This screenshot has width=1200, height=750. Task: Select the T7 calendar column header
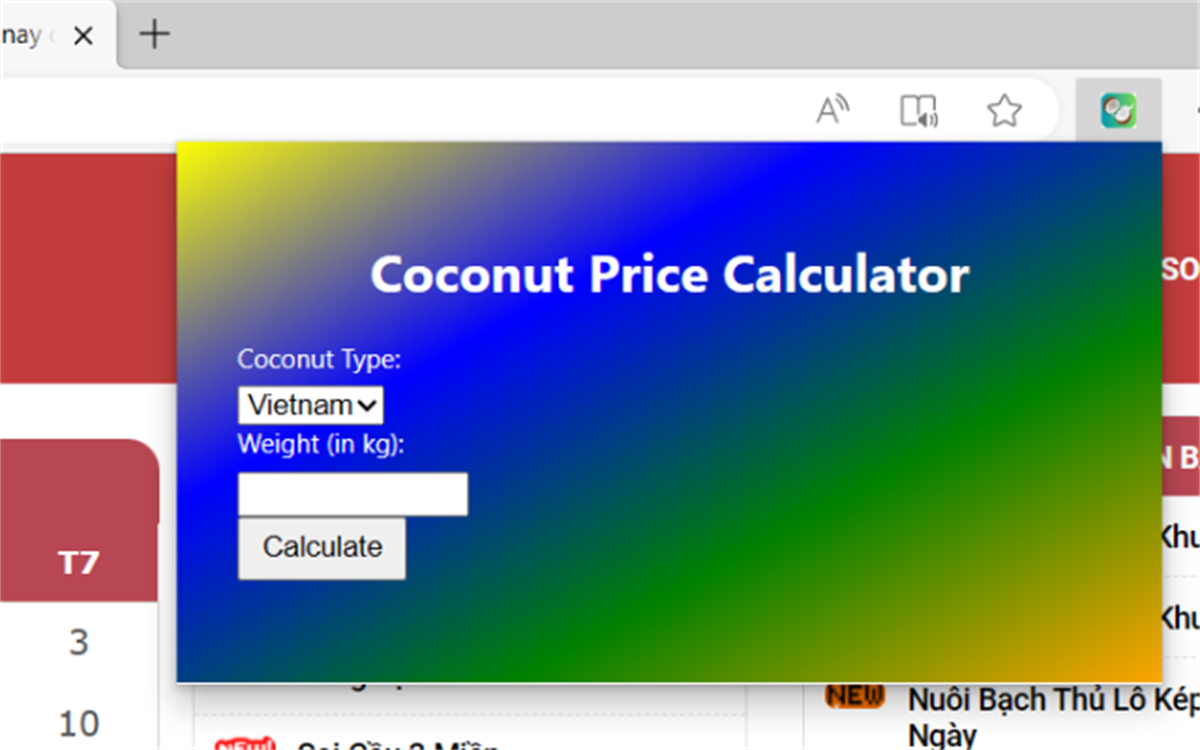tap(79, 563)
